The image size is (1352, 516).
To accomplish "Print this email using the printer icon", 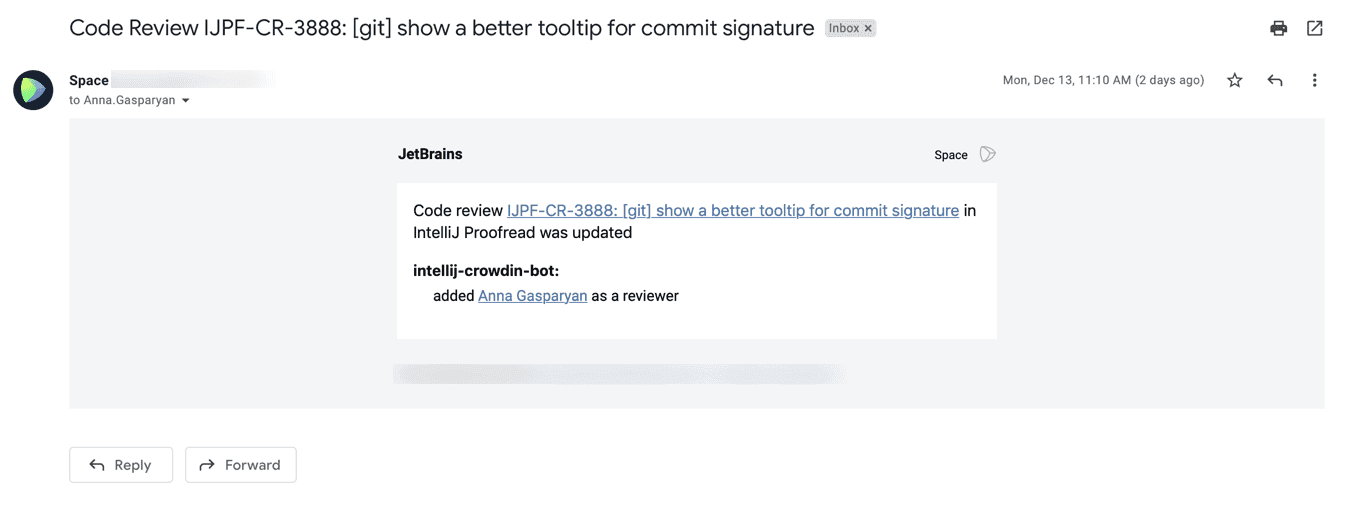I will click(1278, 28).
